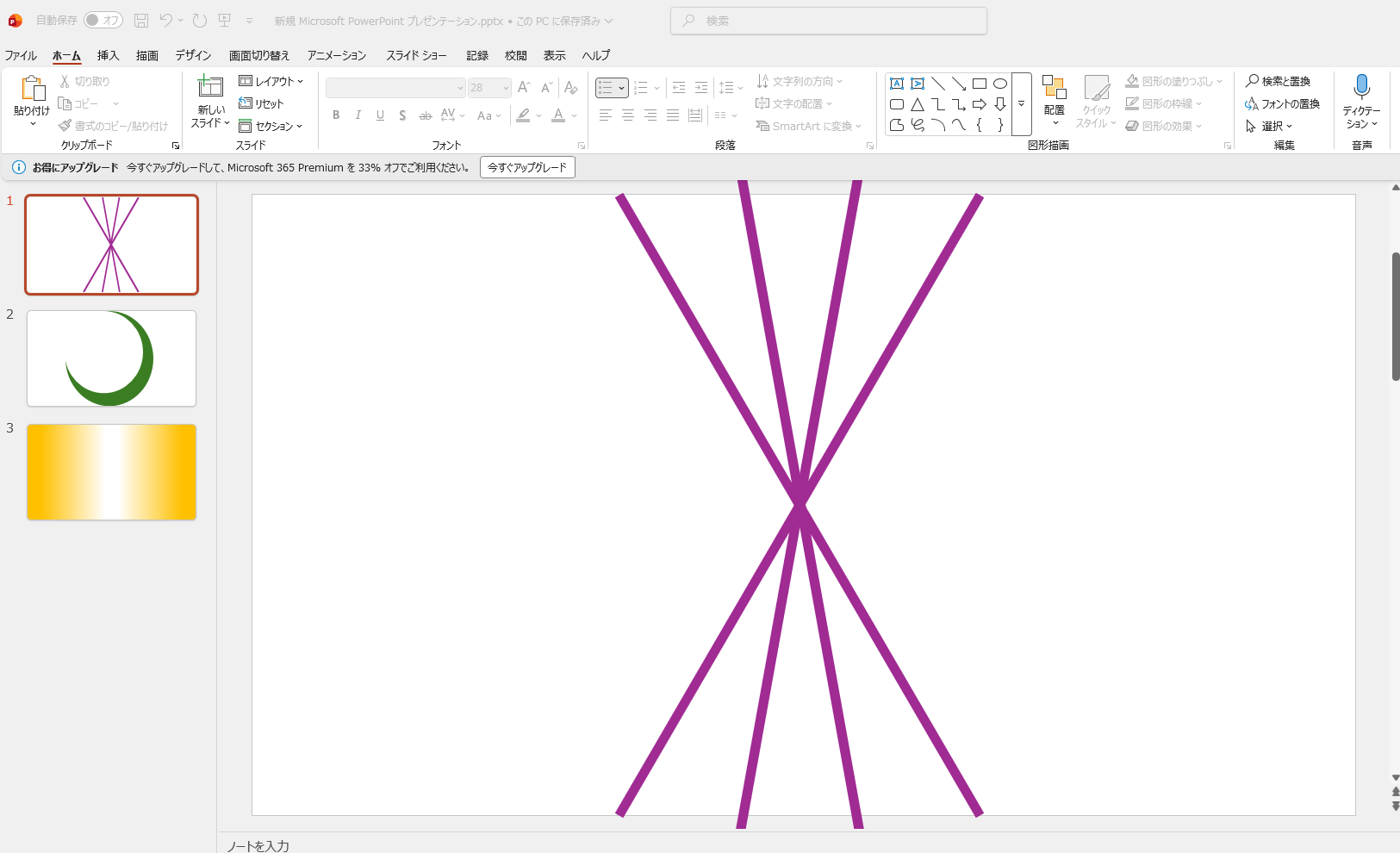1400x853 pixels.
Task: Click the upgrade now (今すぐアップグレード) button
Action: pyautogui.click(x=527, y=167)
